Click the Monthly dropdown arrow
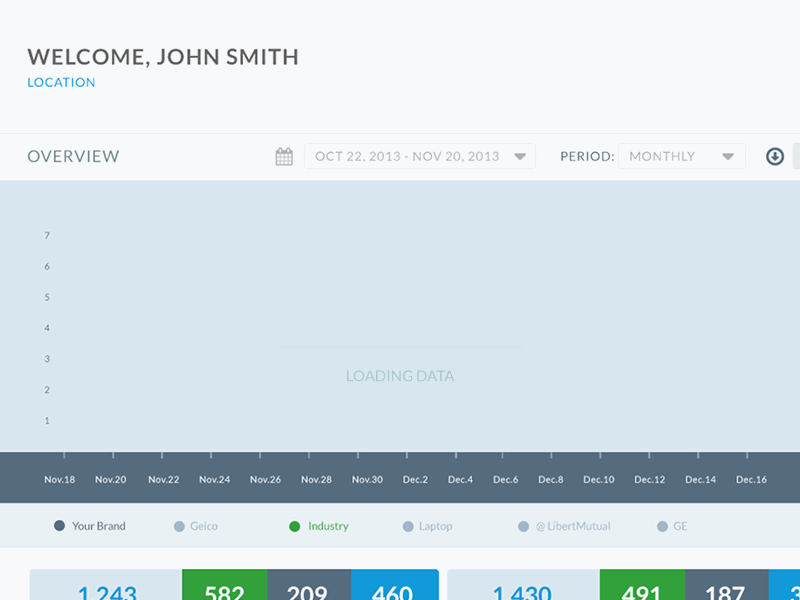This screenshot has height=600, width=800. point(728,157)
